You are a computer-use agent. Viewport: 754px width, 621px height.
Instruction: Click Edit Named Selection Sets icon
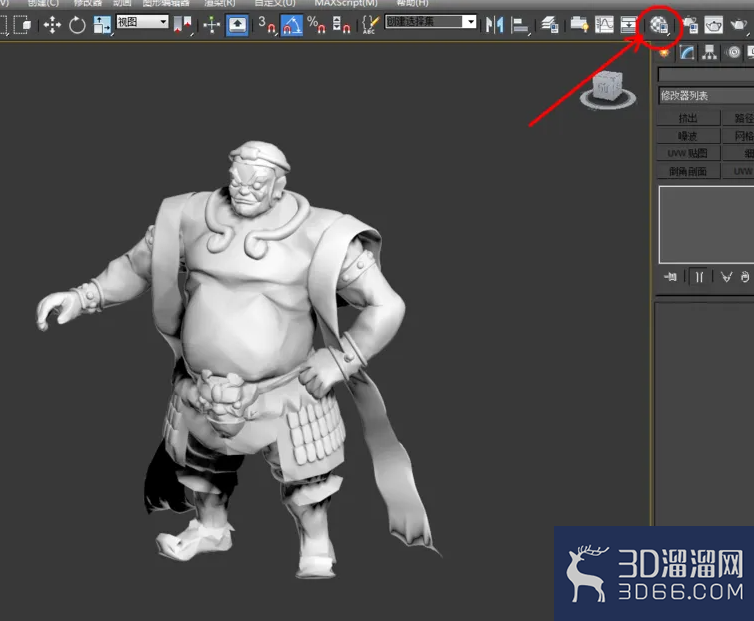tap(370, 25)
